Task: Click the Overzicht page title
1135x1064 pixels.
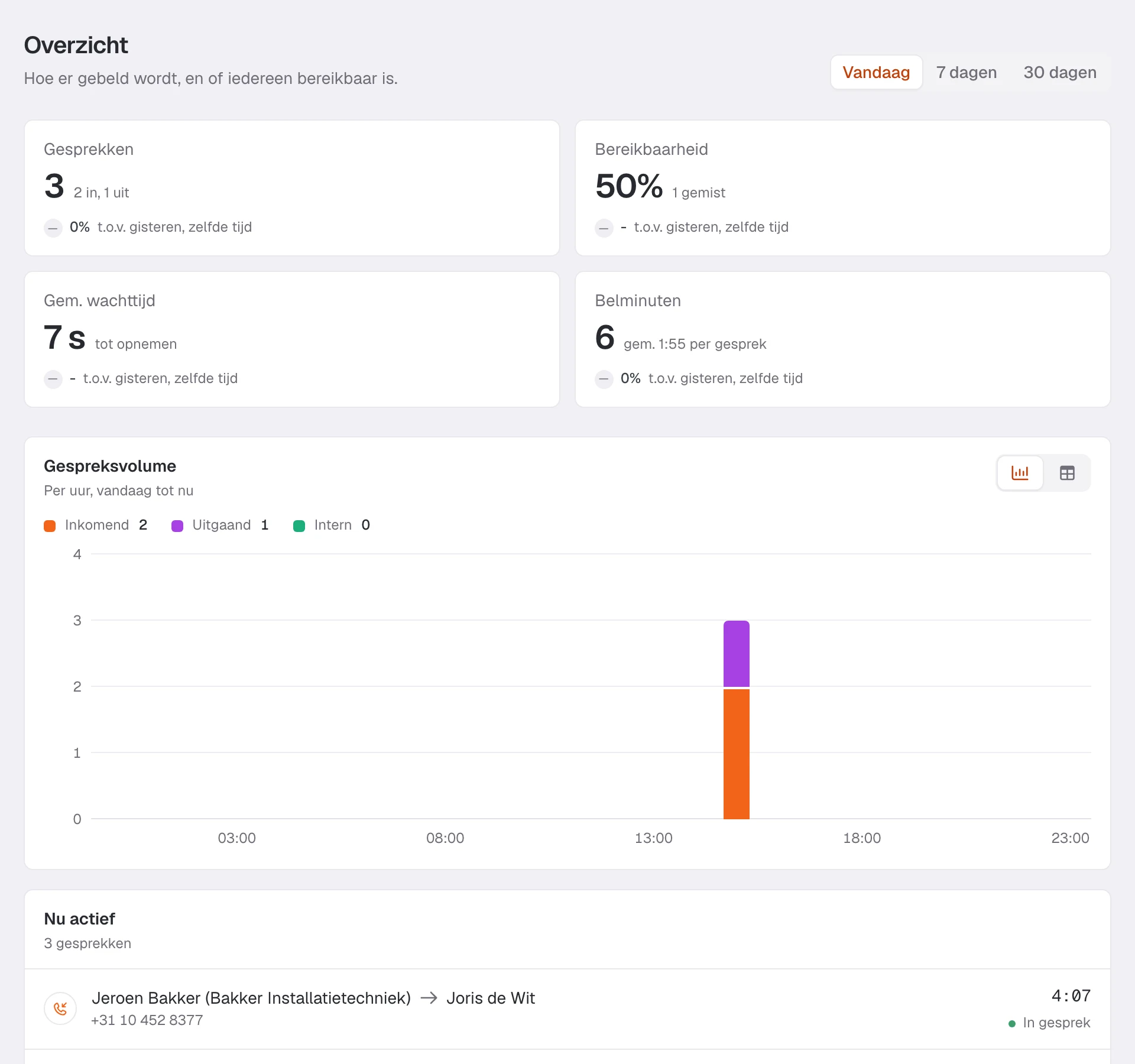Action: pyautogui.click(x=76, y=45)
